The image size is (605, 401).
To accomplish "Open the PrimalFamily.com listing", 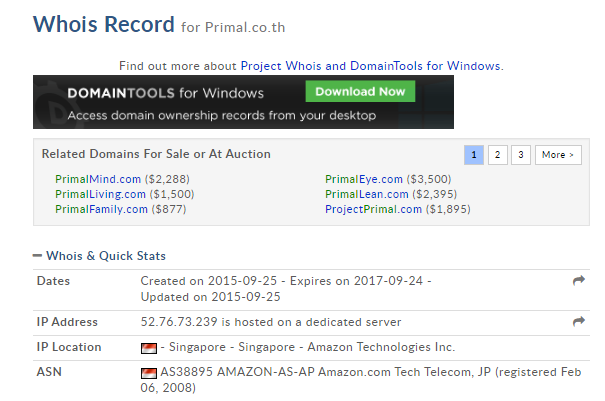I will coord(101,209).
